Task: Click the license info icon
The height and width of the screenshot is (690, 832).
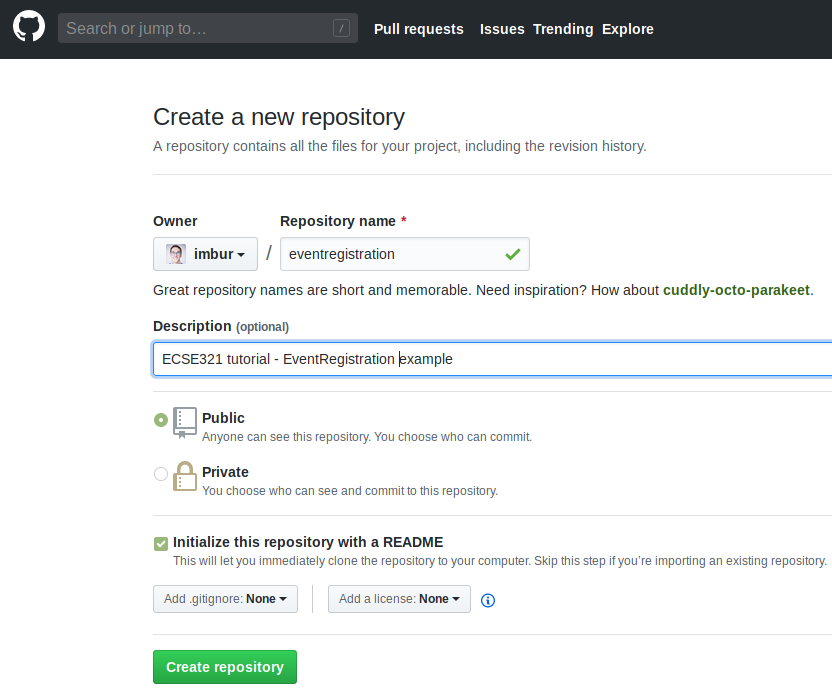Action: pyautogui.click(x=488, y=600)
